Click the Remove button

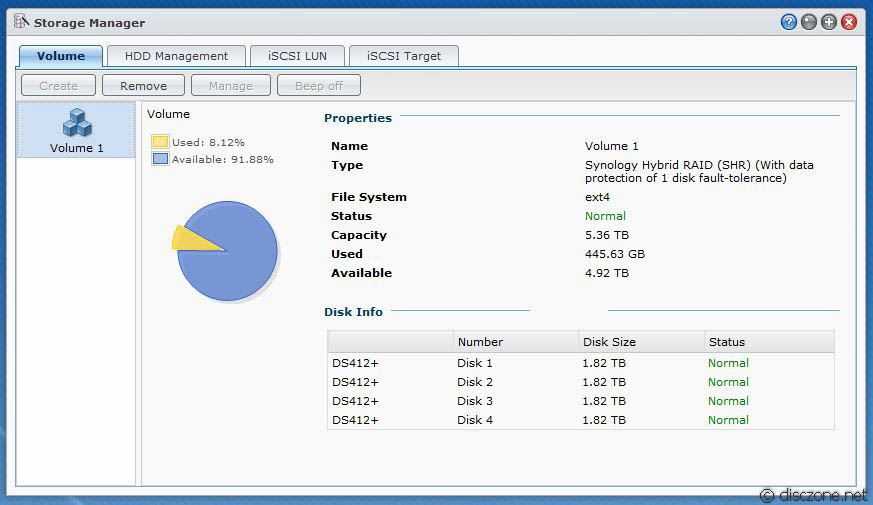[143, 86]
